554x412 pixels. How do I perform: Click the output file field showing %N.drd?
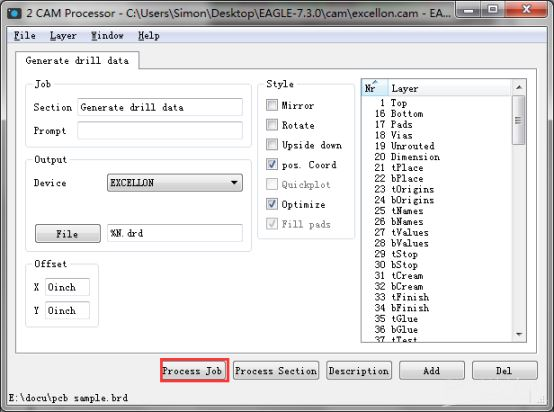pos(175,233)
